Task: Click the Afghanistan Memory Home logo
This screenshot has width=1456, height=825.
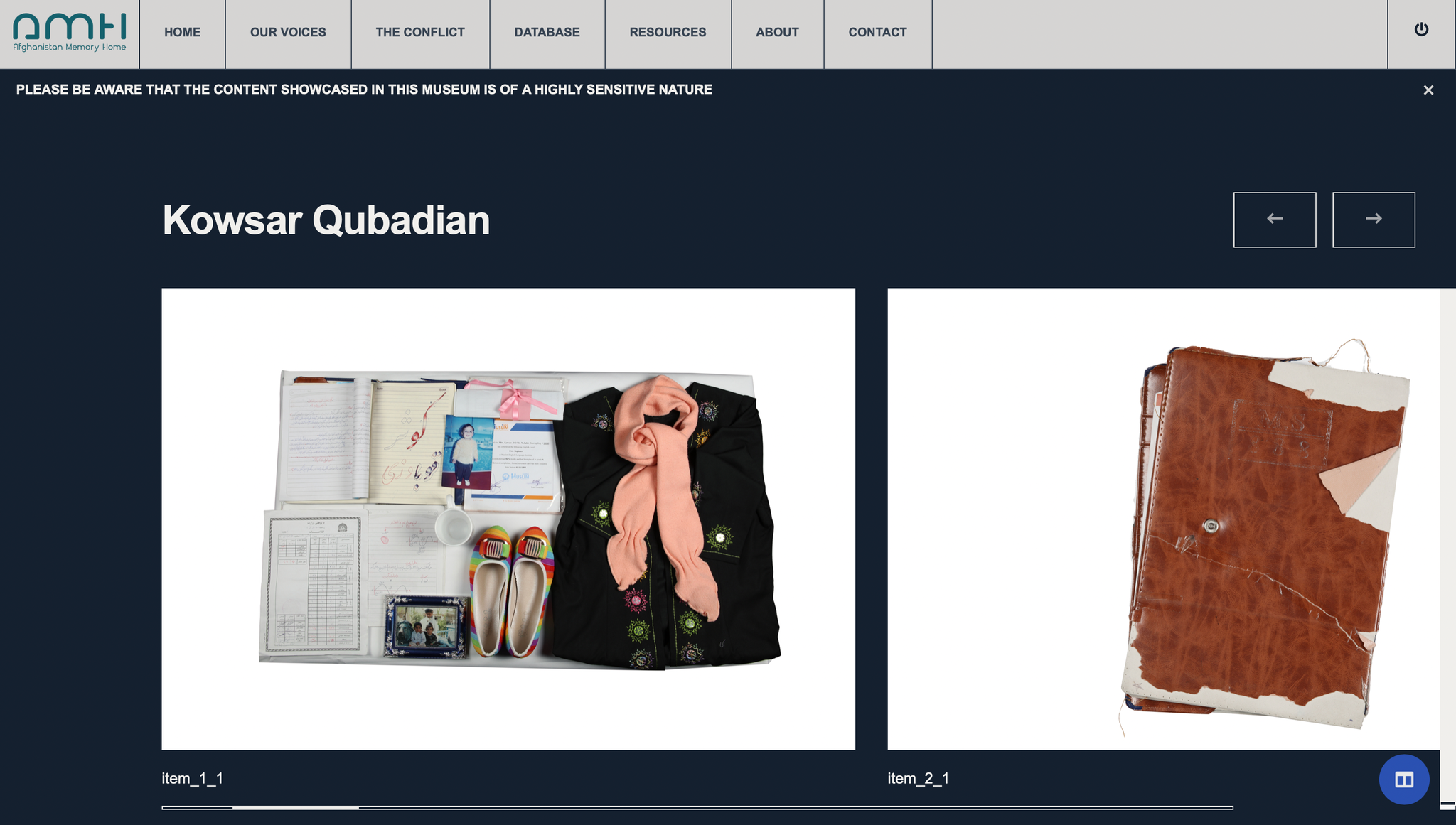Action: coord(70,33)
